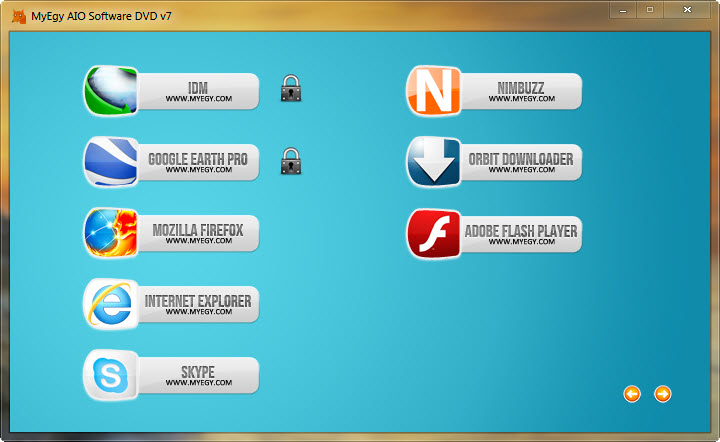This screenshot has height=442, width=720.
Task: Click the Orbit Downloader arrow icon
Action: click(434, 162)
